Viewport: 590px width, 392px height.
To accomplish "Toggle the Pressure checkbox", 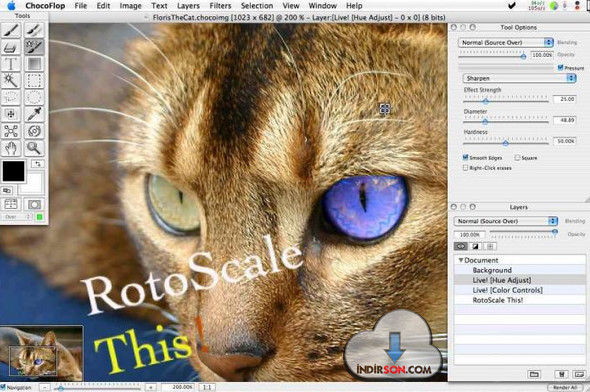I will click(560, 67).
